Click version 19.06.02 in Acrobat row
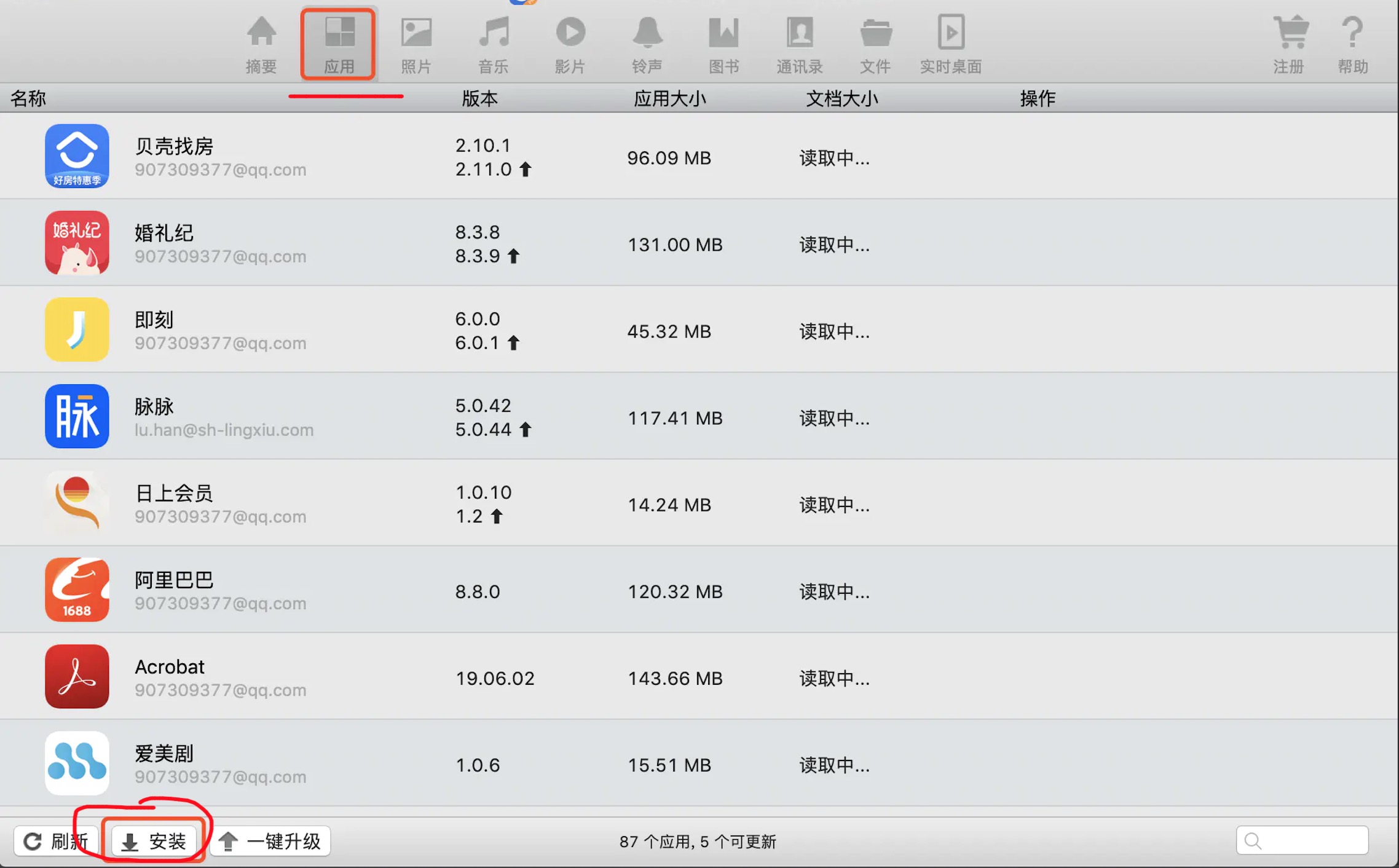1399x868 pixels. (x=495, y=678)
